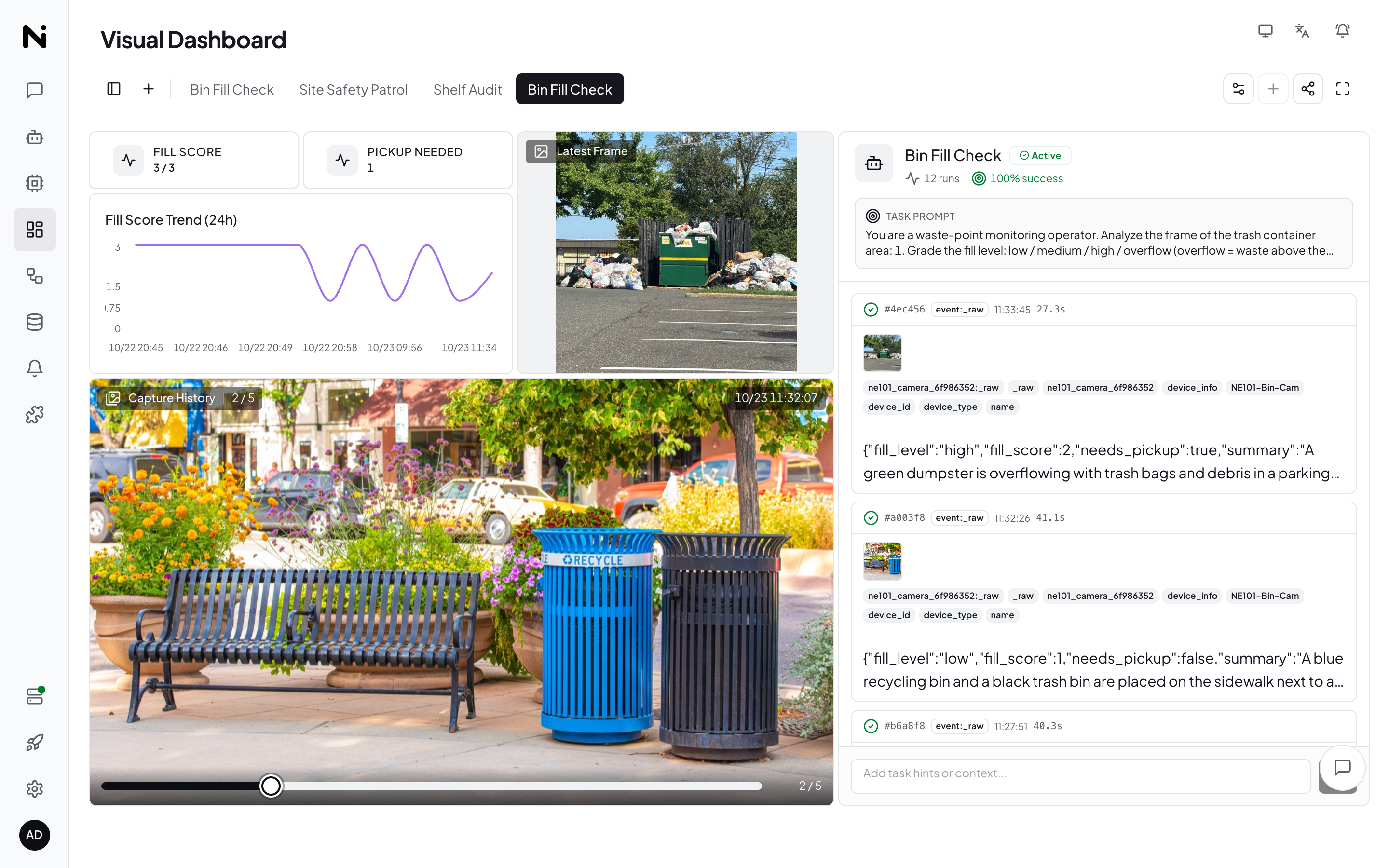Viewport: 1389px width, 868px height.
Task: Open the database icon in sidebar
Action: 34,322
